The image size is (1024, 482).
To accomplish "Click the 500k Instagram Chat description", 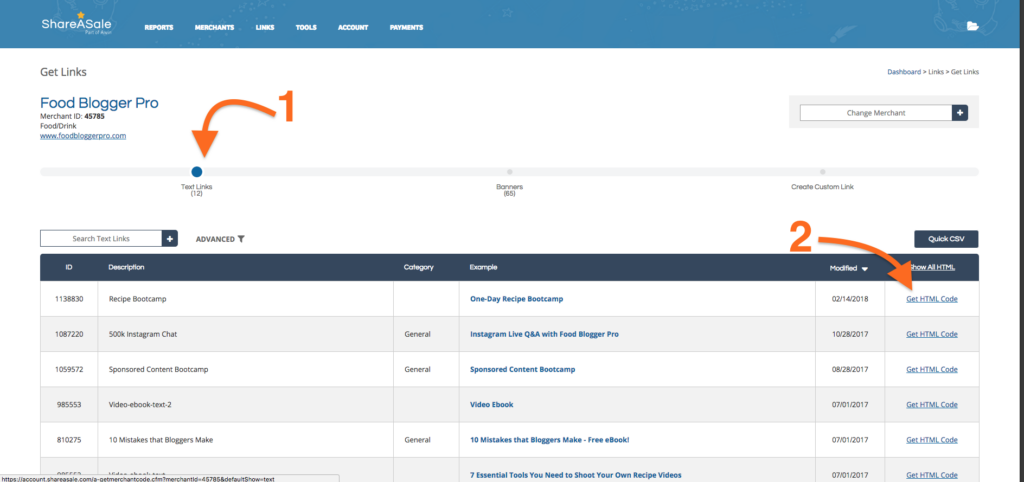I will 143,334.
